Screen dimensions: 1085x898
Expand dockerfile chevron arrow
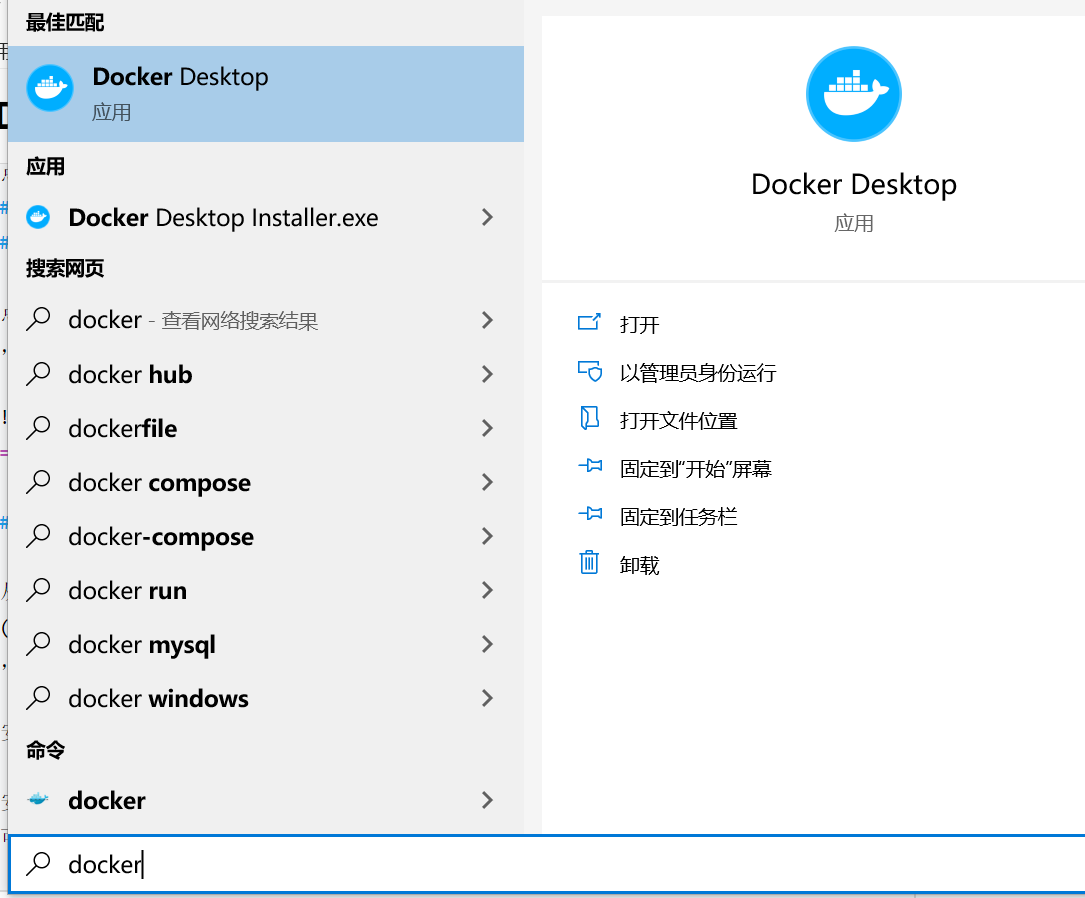487,428
